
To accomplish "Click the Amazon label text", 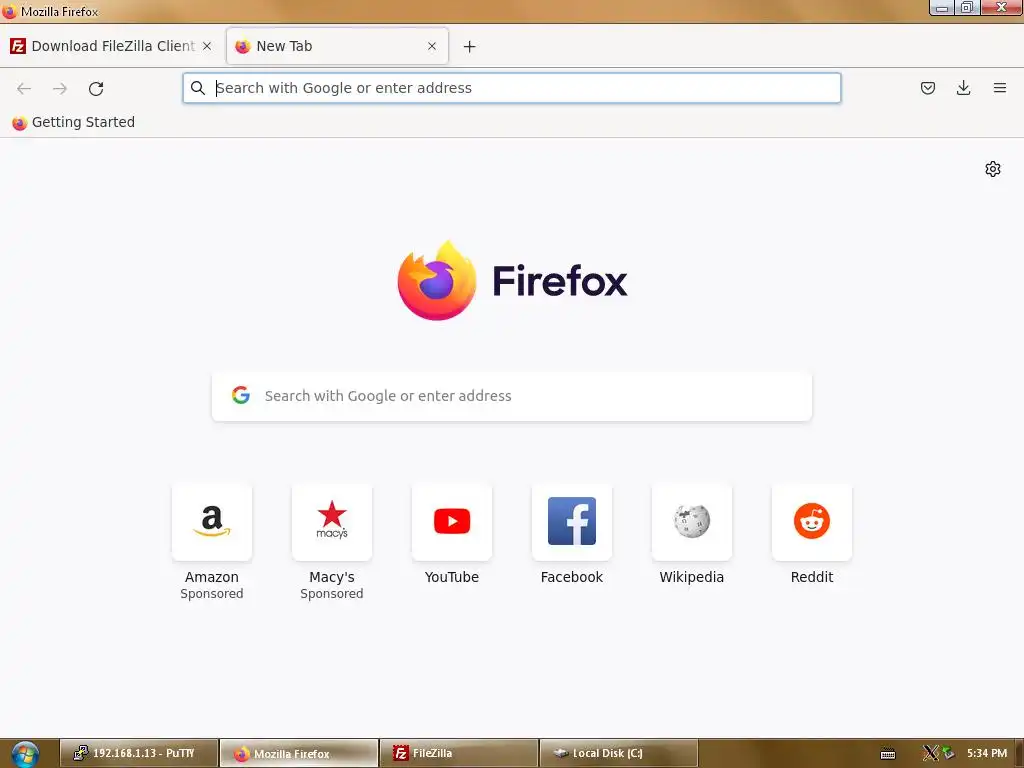I will point(212,577).
